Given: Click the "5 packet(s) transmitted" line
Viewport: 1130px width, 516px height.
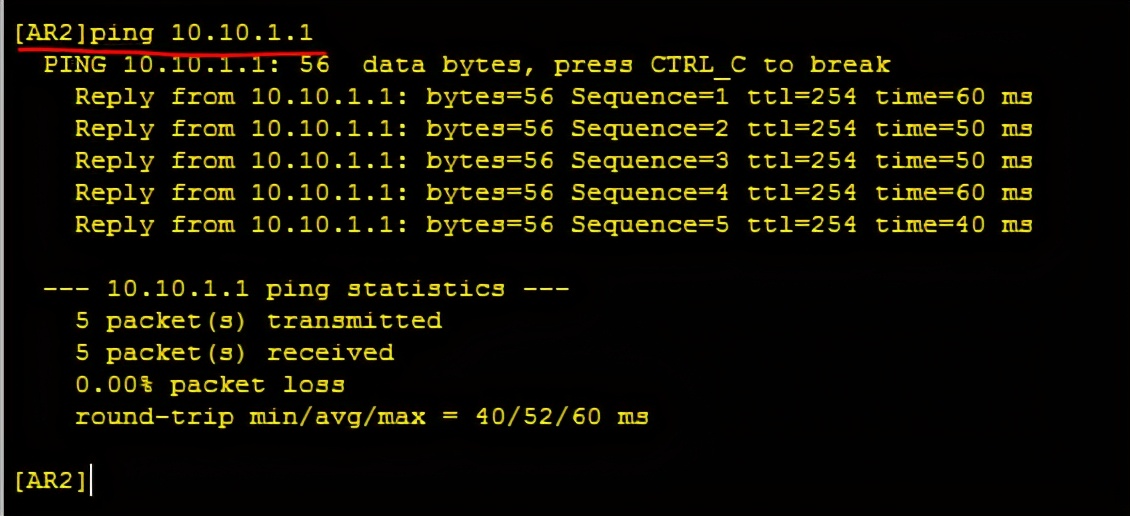Looking at the screenshot, I should tap(258, 321).
